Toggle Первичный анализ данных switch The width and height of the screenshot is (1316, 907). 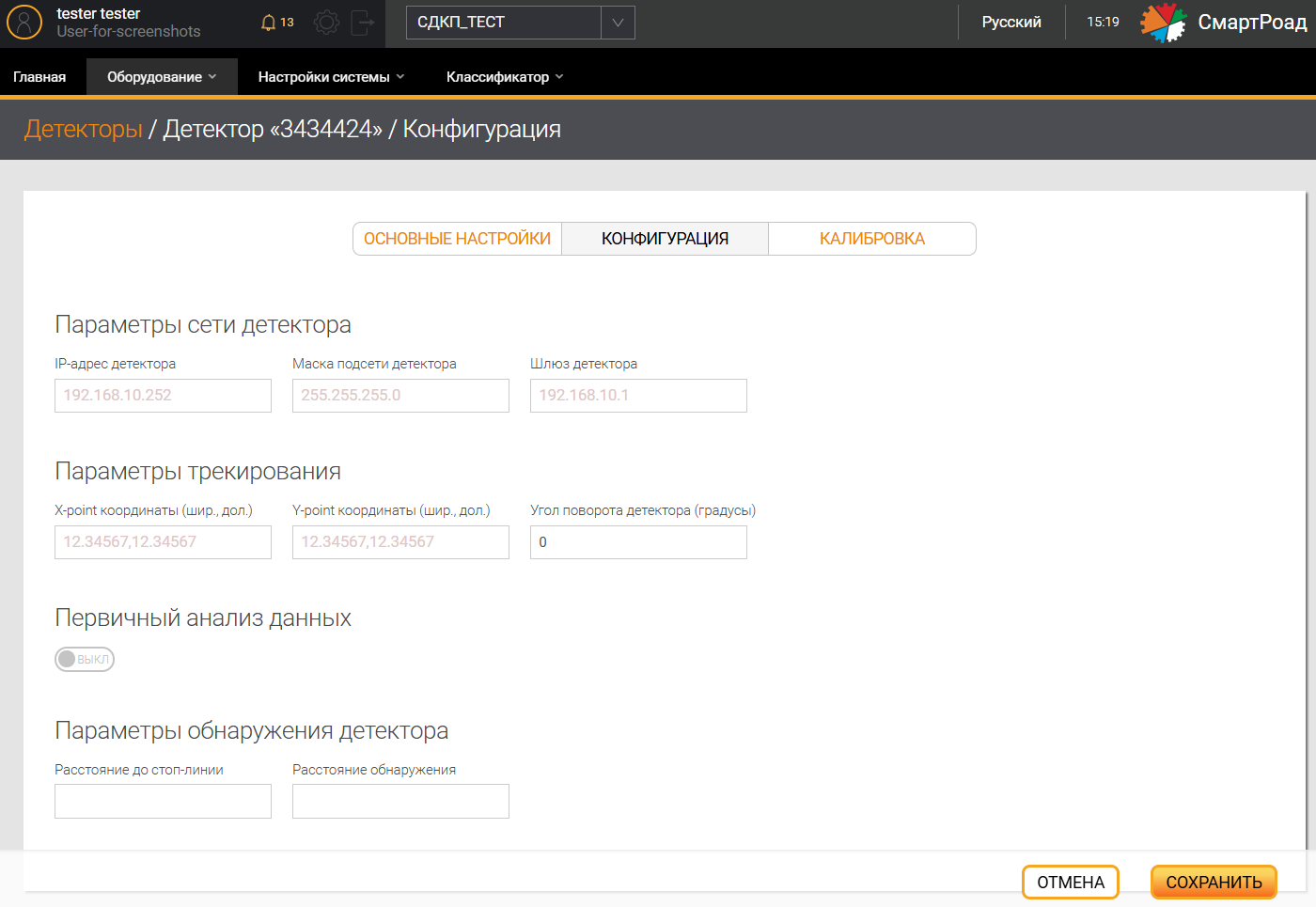point(85,659)
